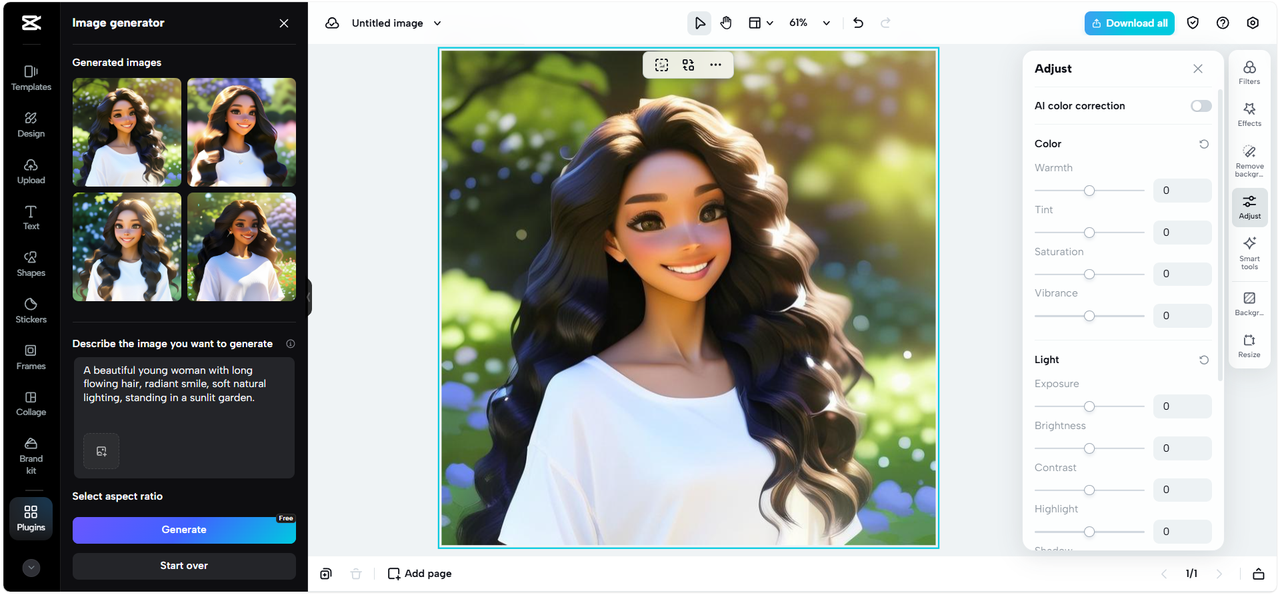Open the Smart tools panel

pyautogui.click(x=1249, y=252)
